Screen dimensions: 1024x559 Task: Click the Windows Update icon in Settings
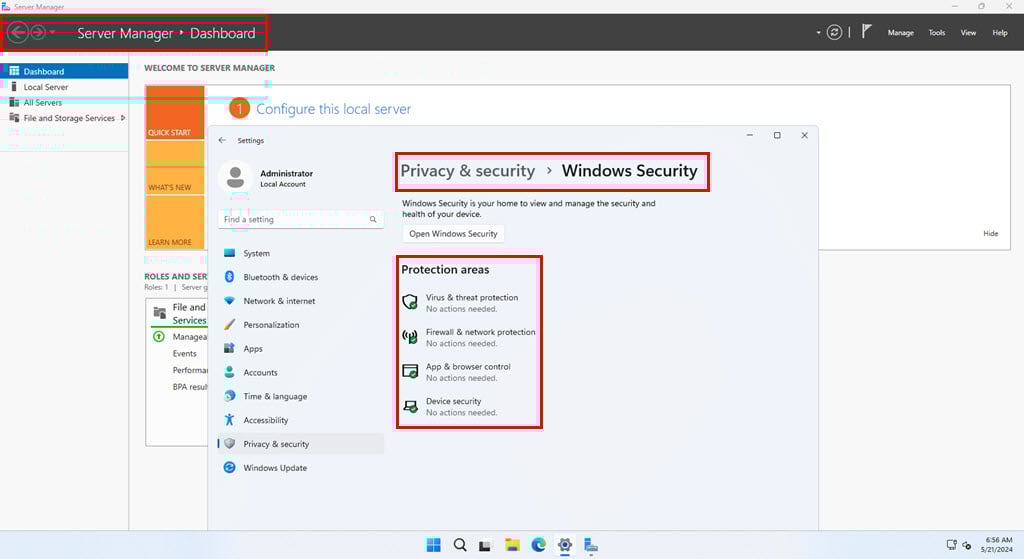(x=229, y=468)
